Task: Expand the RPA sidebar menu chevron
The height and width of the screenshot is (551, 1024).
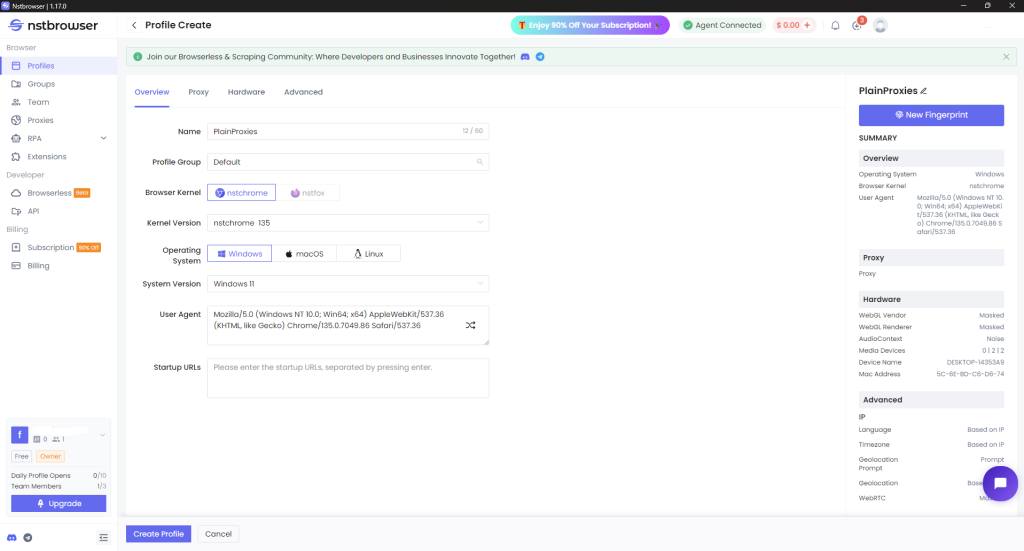Action: coord(103,138)
